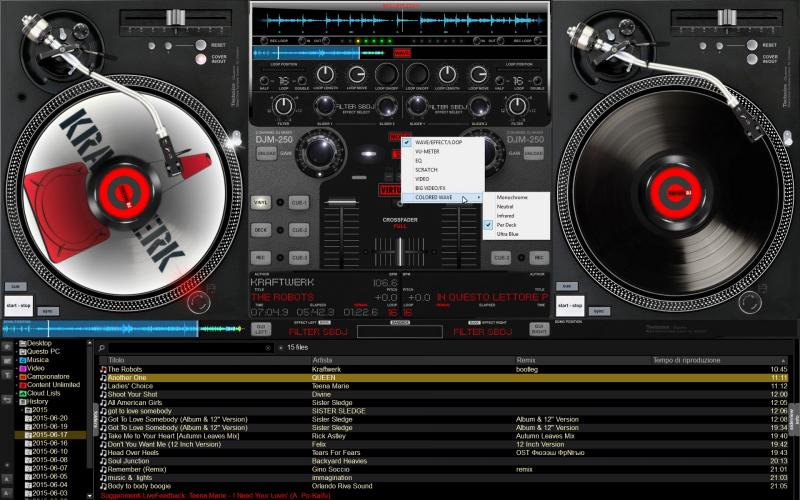Toggle the left DECK button
Image resolution: width=800 pixels, height=500 pixels.
[x=260, y=230]
